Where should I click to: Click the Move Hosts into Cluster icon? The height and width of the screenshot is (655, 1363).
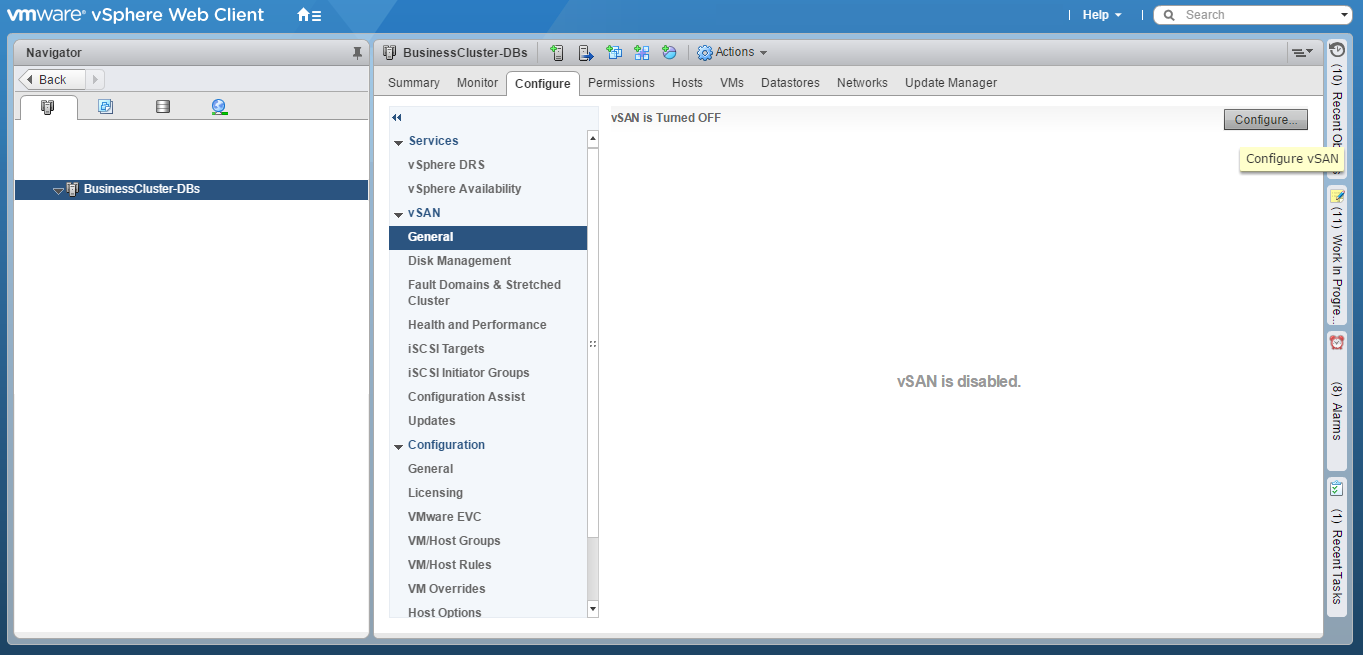586,53
